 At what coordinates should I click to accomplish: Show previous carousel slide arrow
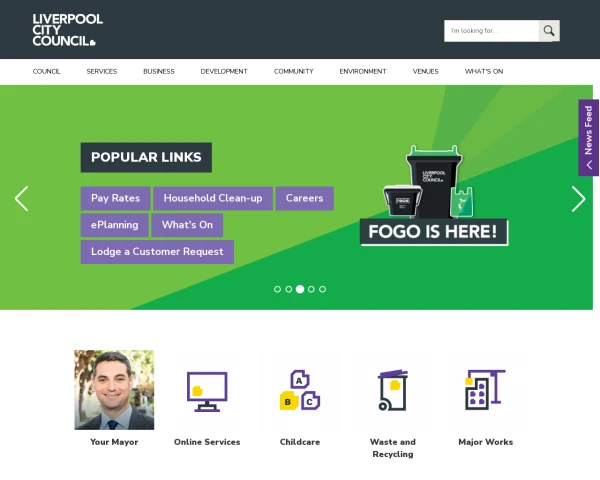pos(21,199)
